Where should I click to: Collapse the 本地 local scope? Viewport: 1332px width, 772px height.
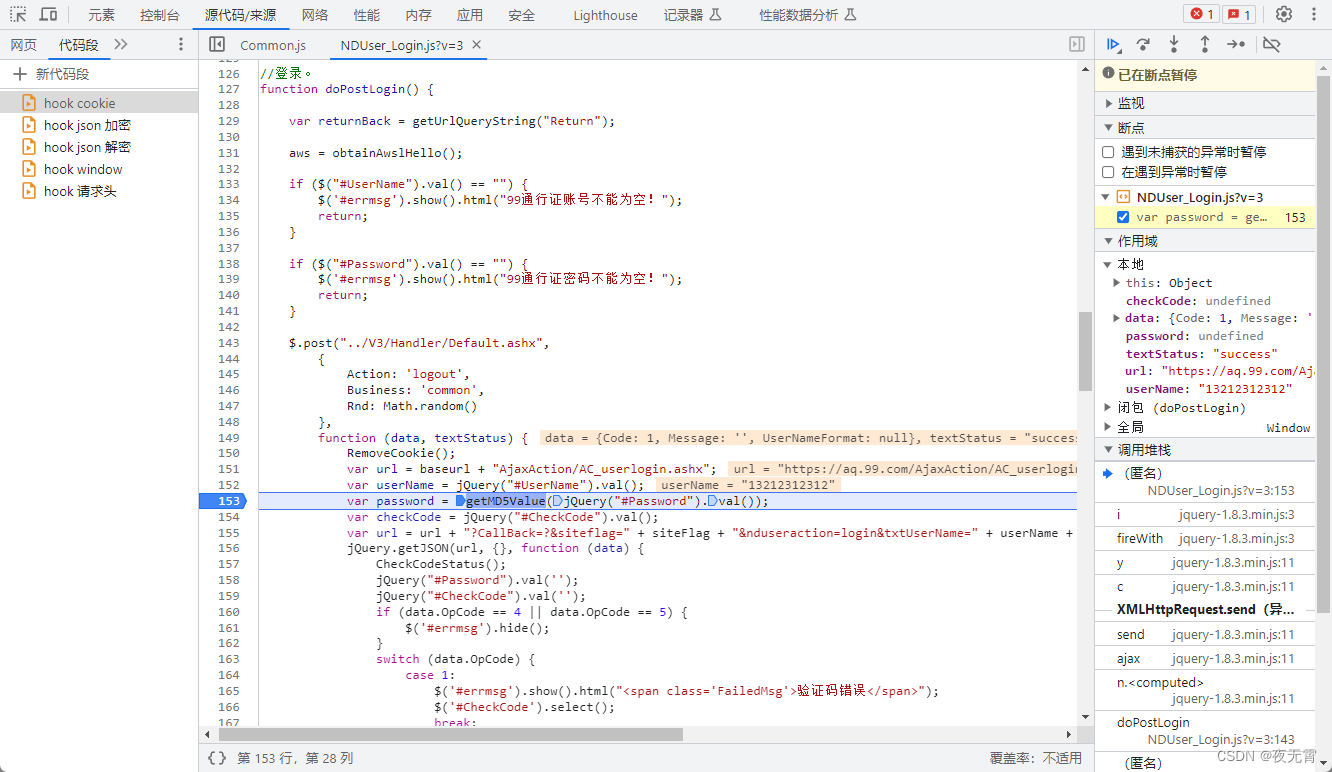click(1107, 264)
